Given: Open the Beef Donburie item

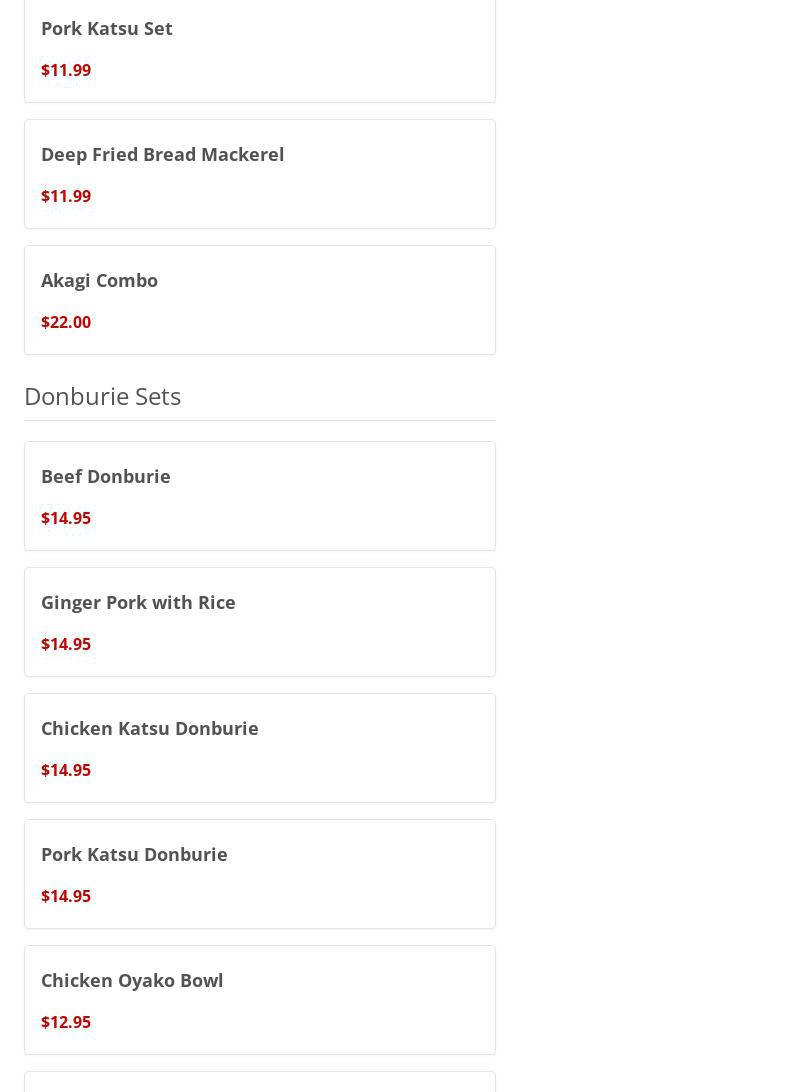Looking at the screenshot, I should 105,476.
